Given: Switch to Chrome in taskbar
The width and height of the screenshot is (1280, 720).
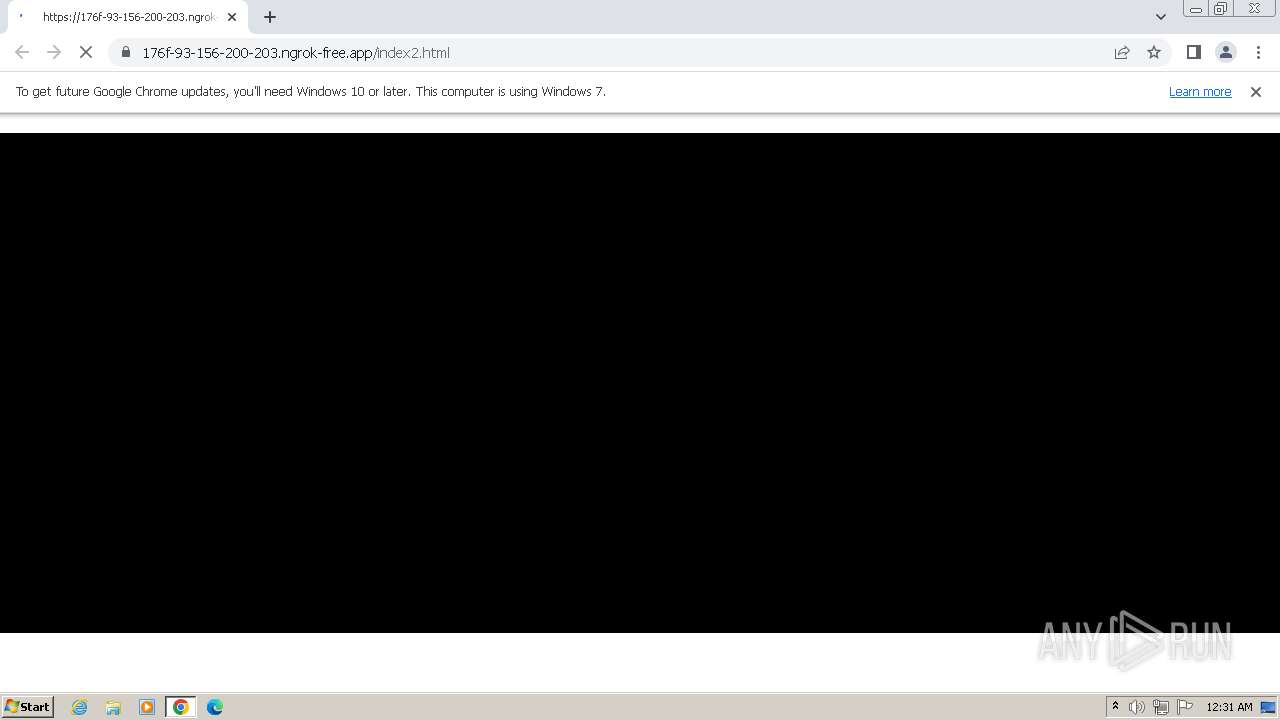Looking at the screenshot, I should [181, 707].
